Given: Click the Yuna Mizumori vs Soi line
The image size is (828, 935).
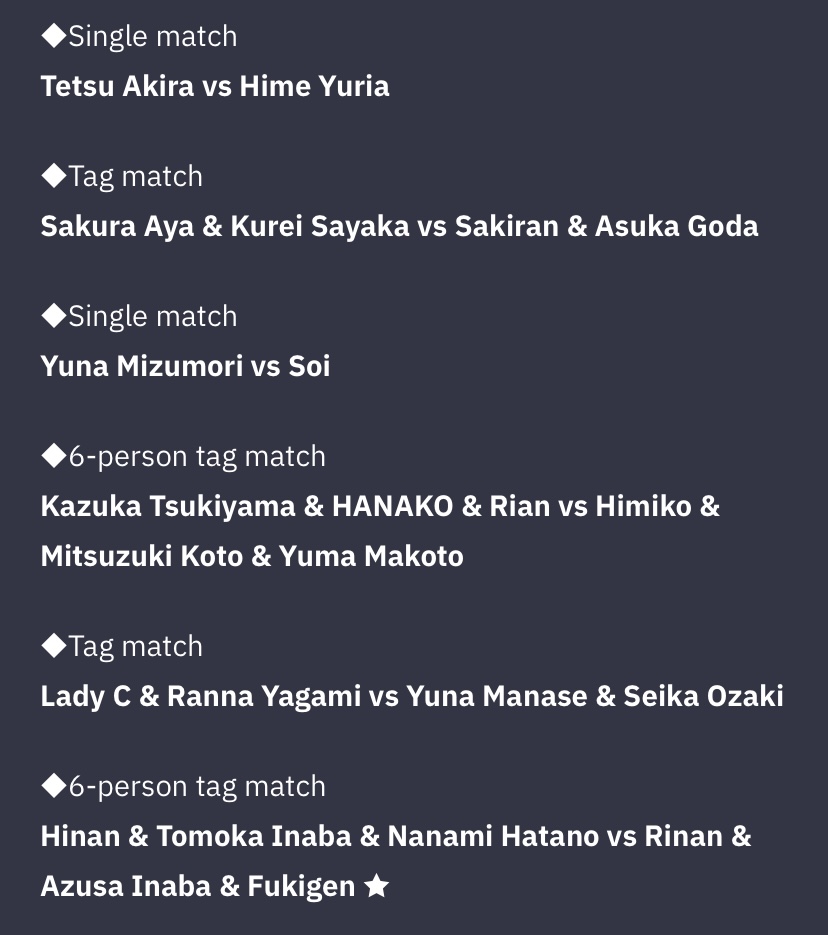Looking at the screenshot, I should click(x=185, y=366).
